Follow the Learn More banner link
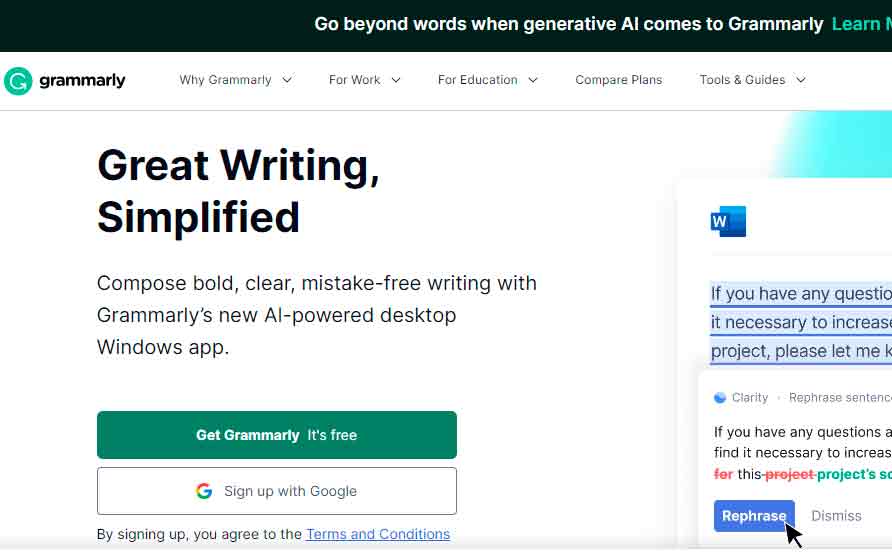 tap(860, 24)
